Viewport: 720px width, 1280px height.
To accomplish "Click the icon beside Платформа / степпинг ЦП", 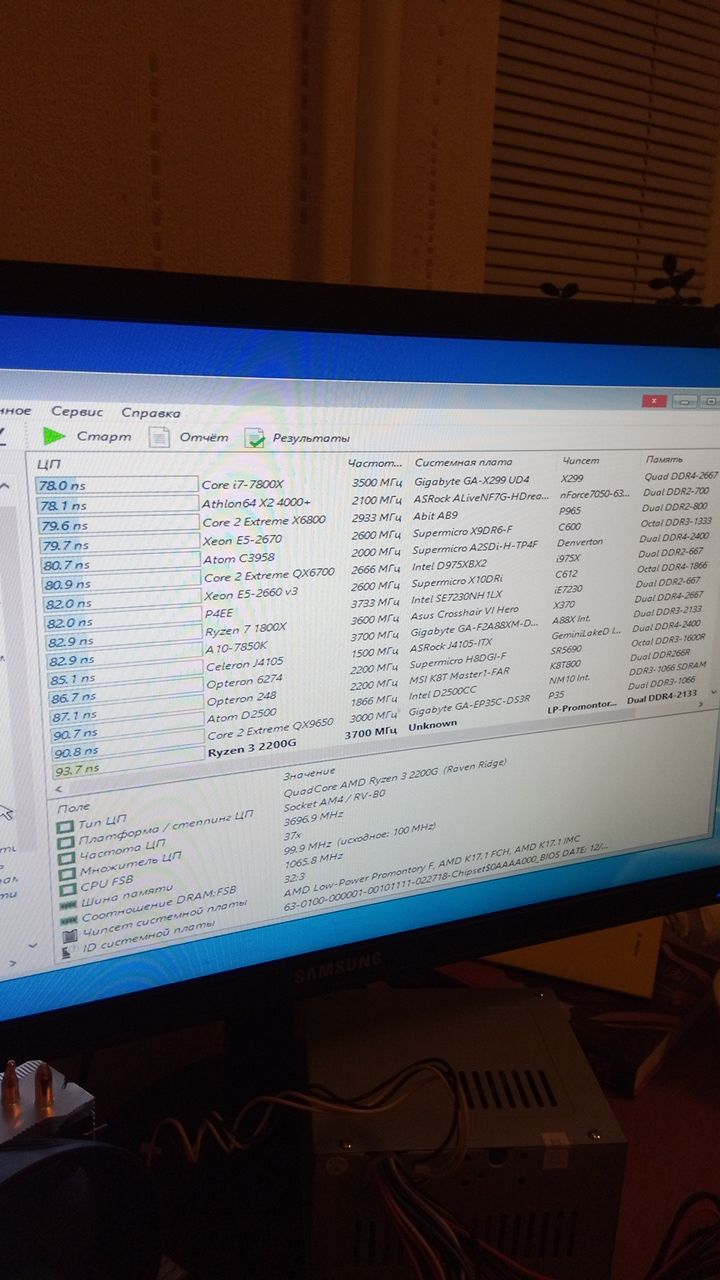I will (64, 843).
